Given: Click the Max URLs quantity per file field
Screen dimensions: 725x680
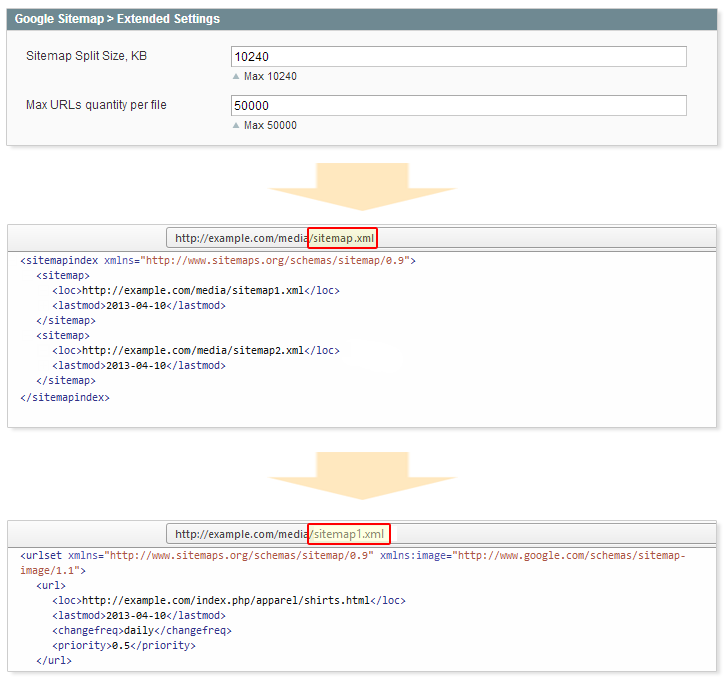Looking at the screenshot, I should [x=458, y=106].
